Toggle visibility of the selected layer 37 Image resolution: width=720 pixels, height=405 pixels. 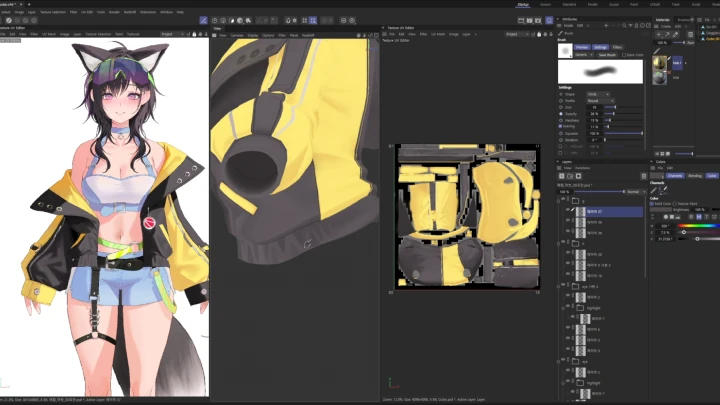568,209
